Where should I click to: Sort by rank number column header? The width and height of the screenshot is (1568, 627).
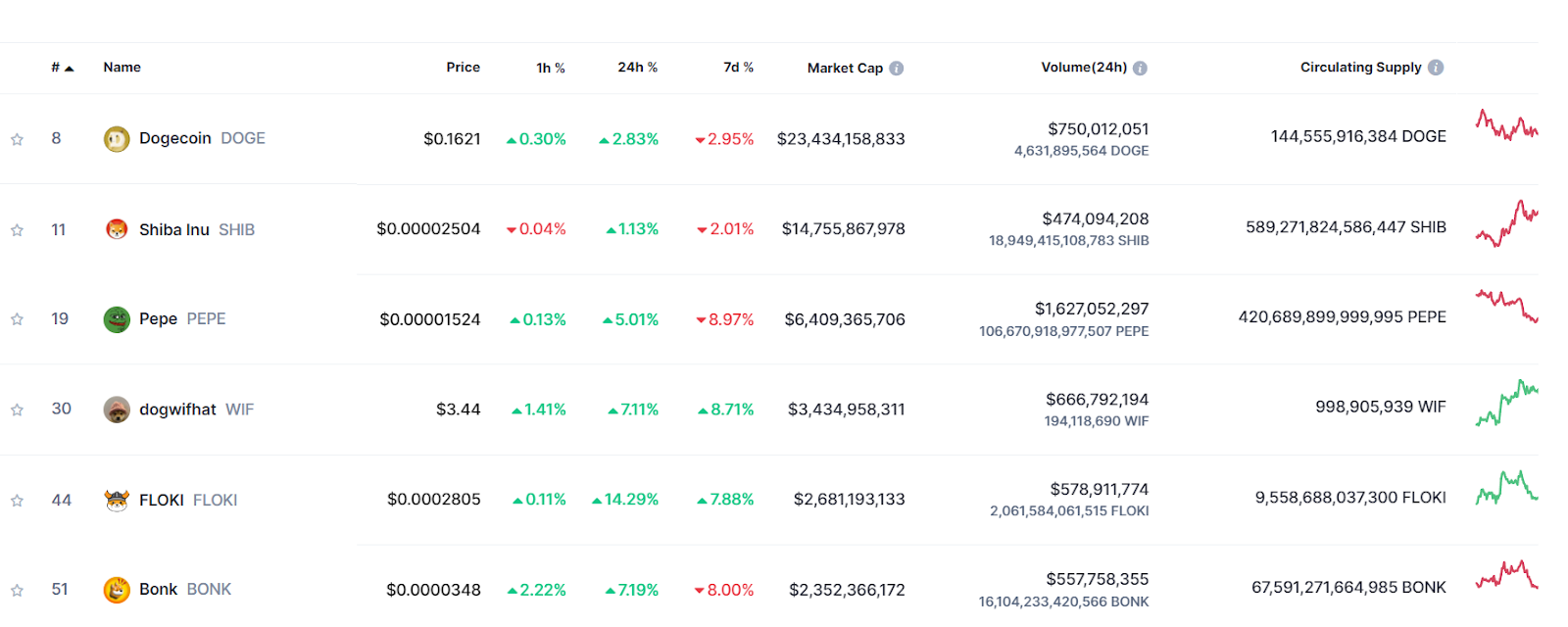(62, 68)
